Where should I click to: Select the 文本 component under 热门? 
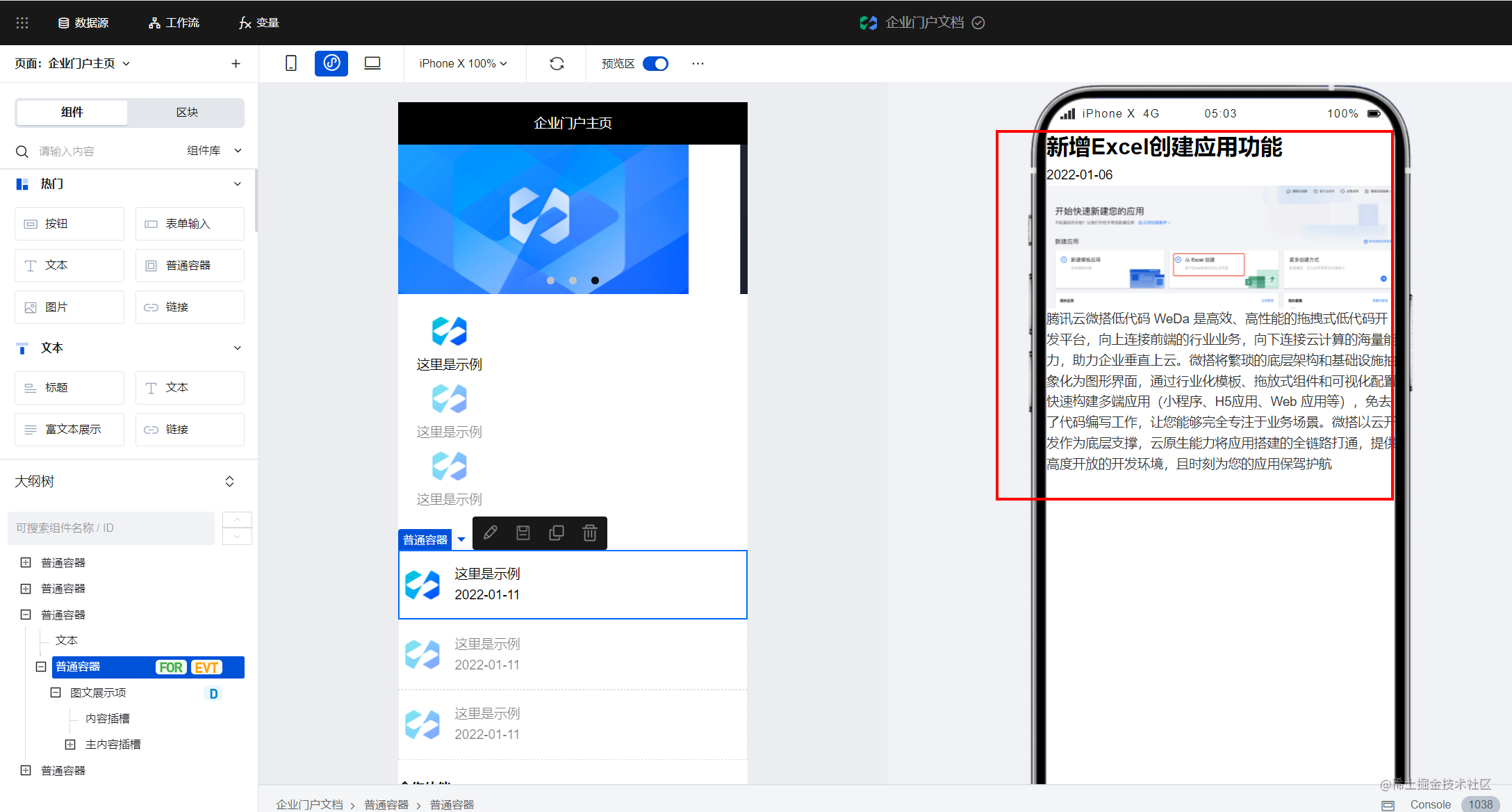tap(69, 266)
